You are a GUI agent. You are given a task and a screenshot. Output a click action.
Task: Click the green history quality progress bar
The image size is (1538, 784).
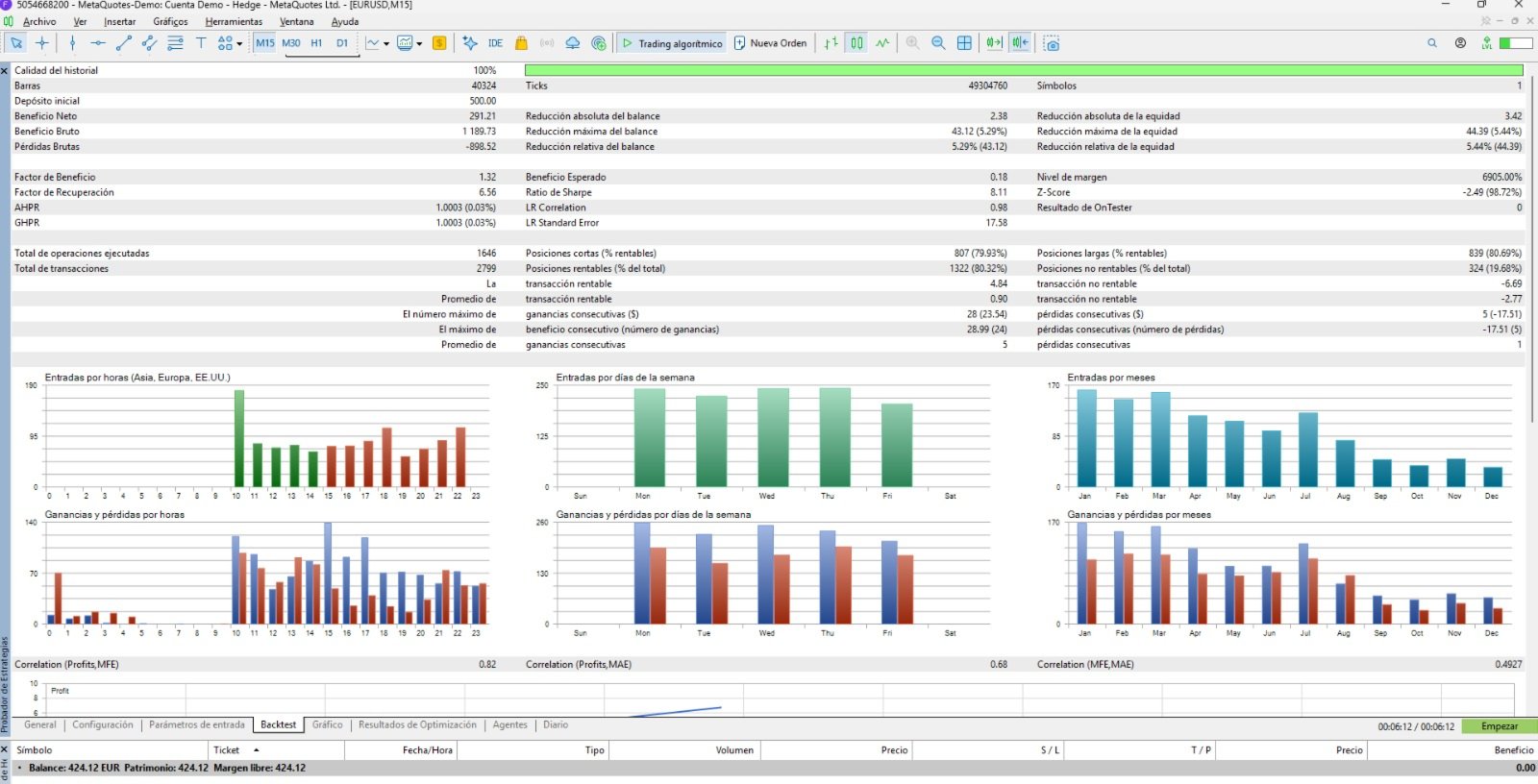[1024, 70]
